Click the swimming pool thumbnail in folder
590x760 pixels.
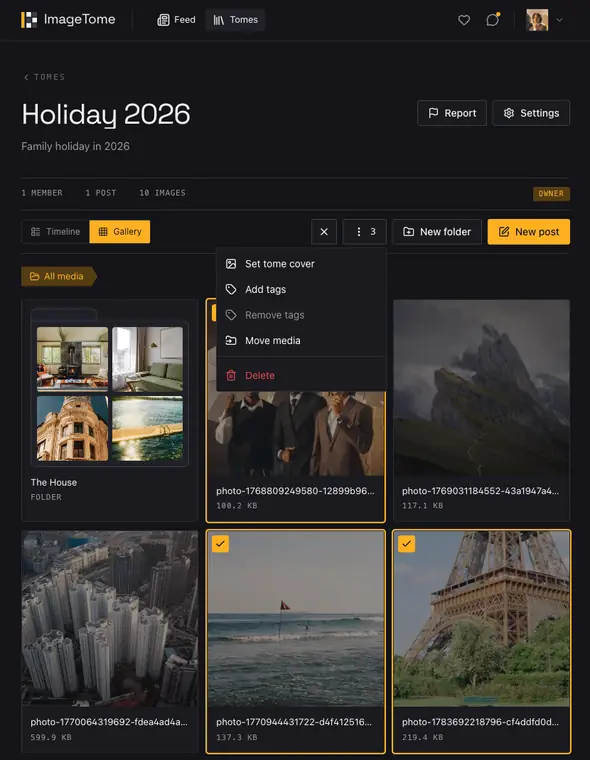[147, 428]
